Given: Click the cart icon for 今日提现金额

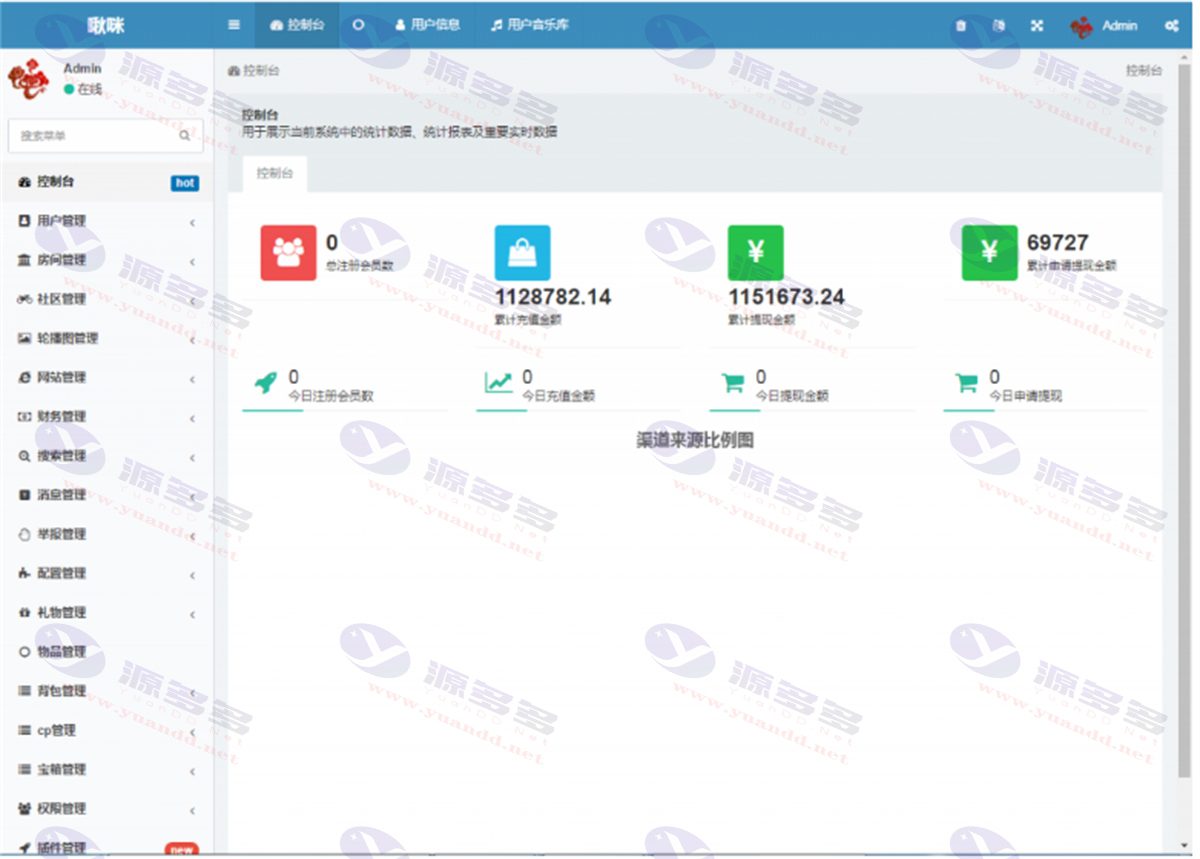Looking at the screenshot, I should click(x=733, y=383).
